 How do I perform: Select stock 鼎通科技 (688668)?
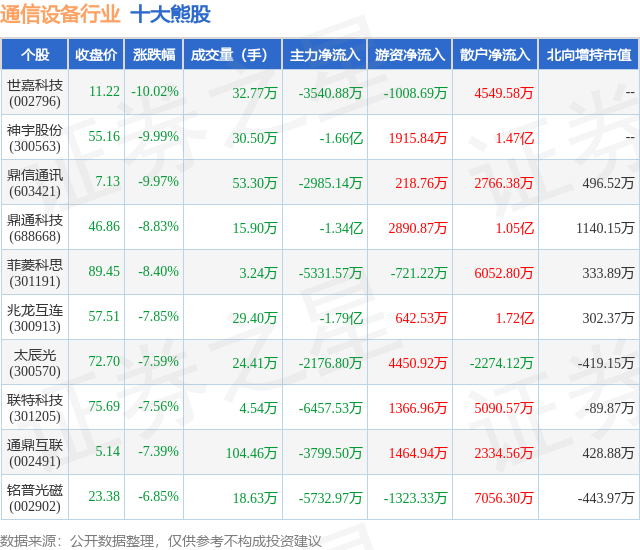pyautogui.click(x=35, y=228)
